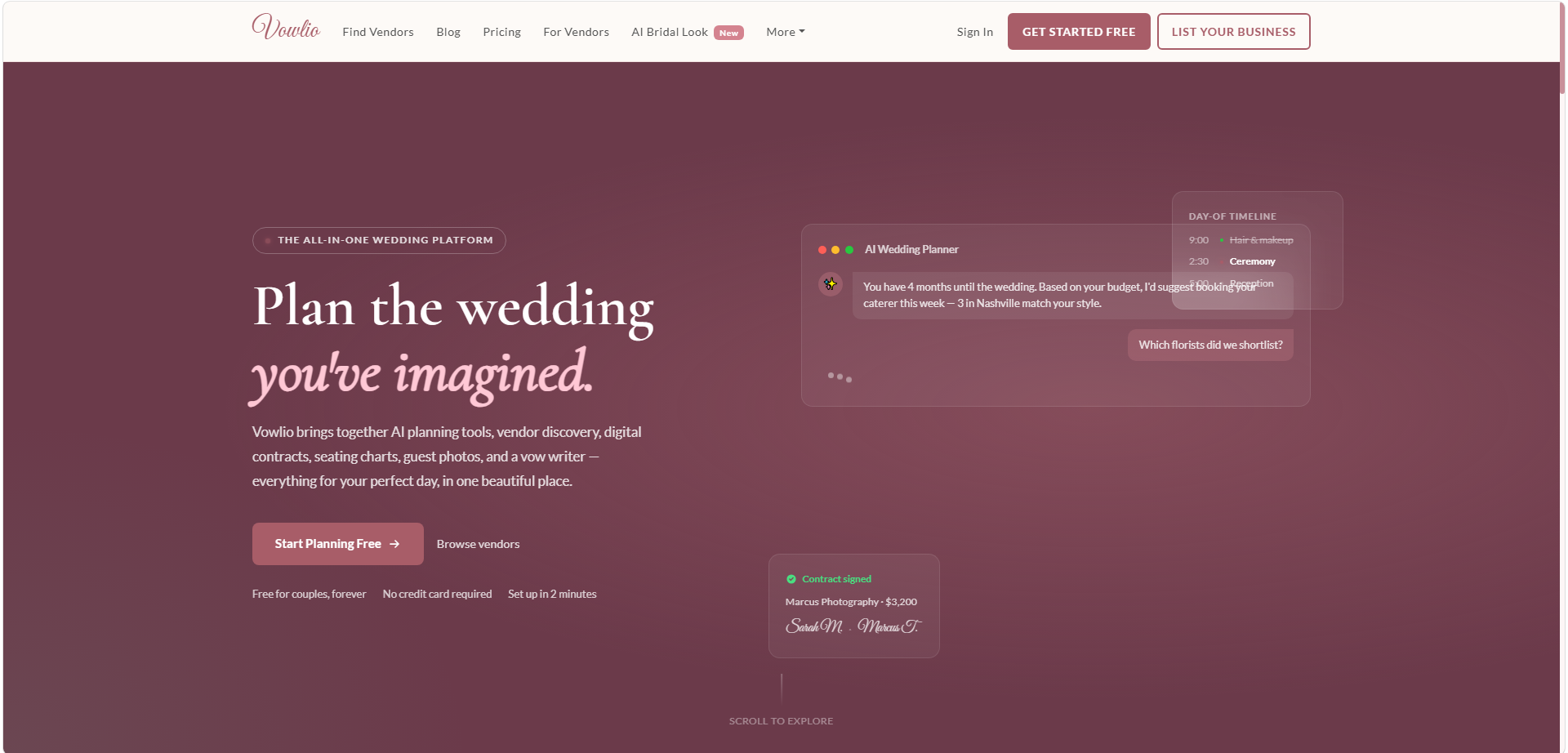The height and width of the screenshot is (753, 1568).
Task: Click the AI assistant sparkle avatar
Action: coord(831,284)
